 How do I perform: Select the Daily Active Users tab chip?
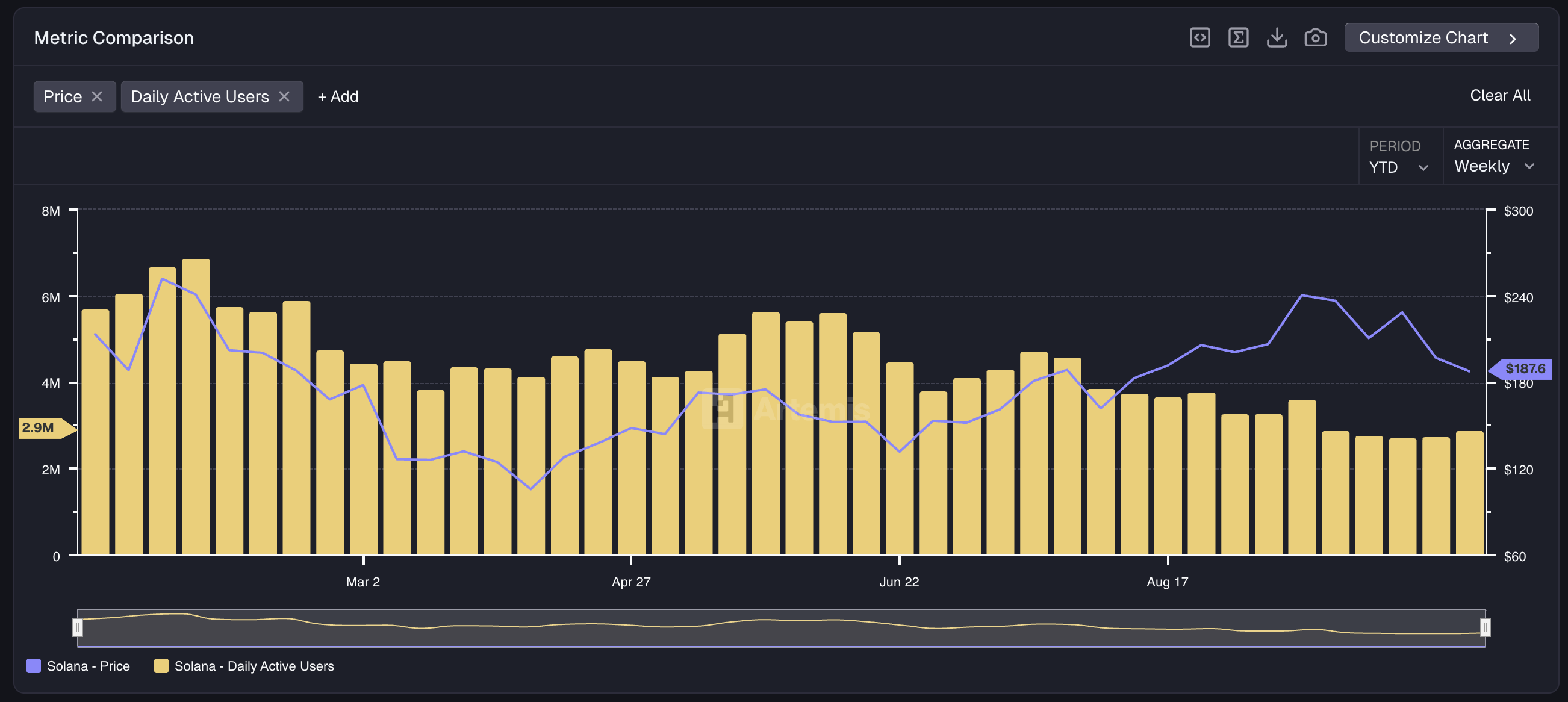click(x=200, y=96)
